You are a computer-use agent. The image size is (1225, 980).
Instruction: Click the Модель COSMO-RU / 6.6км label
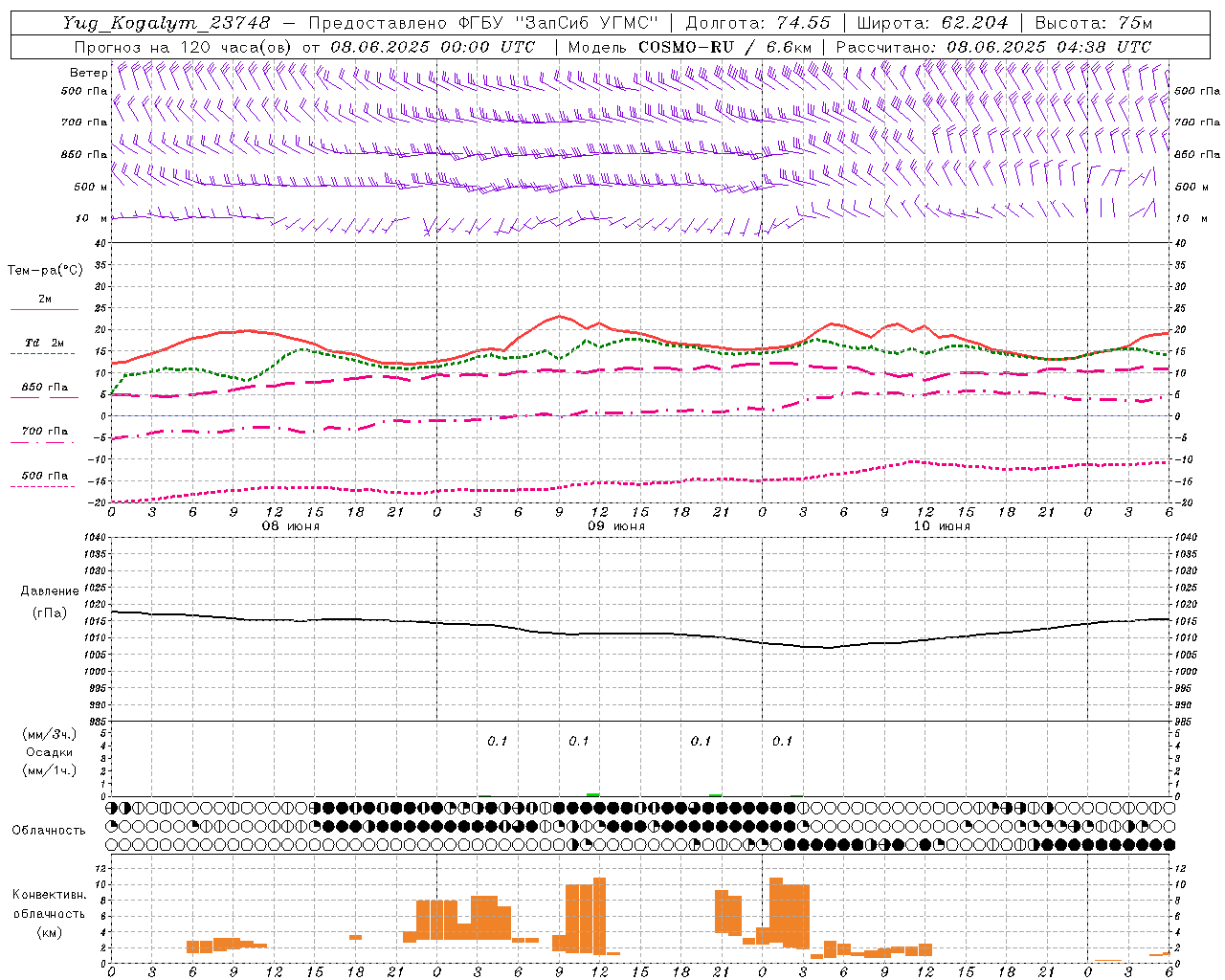[x=690, y=47]
